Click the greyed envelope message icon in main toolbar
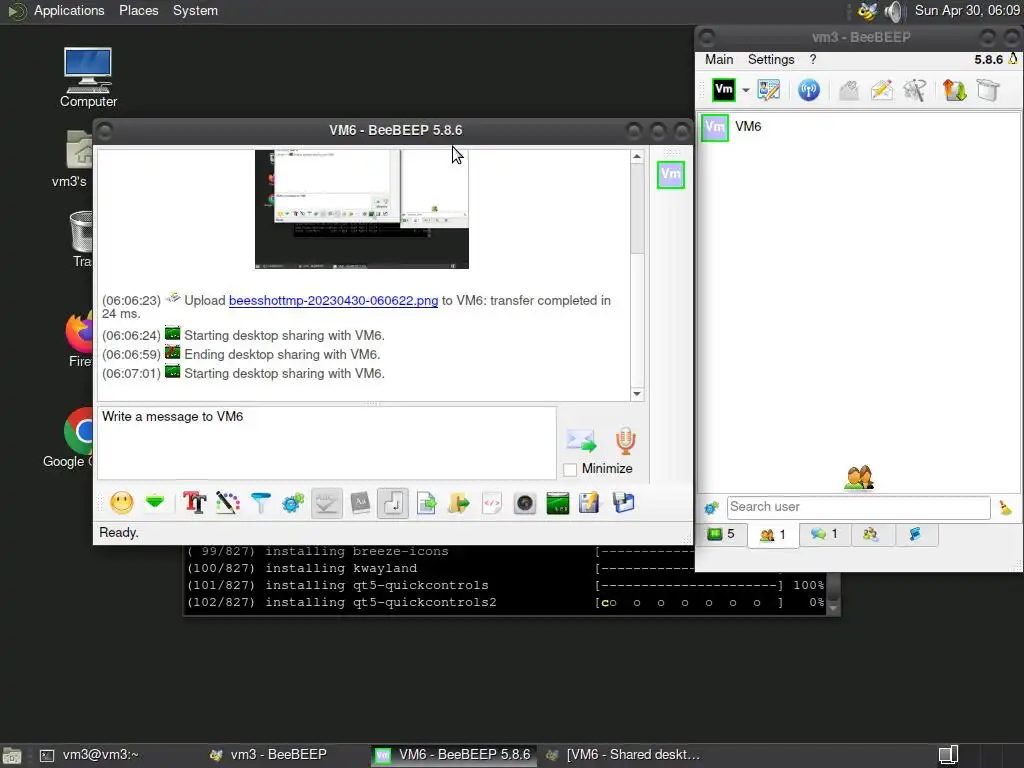 click(x=848, y=89)
